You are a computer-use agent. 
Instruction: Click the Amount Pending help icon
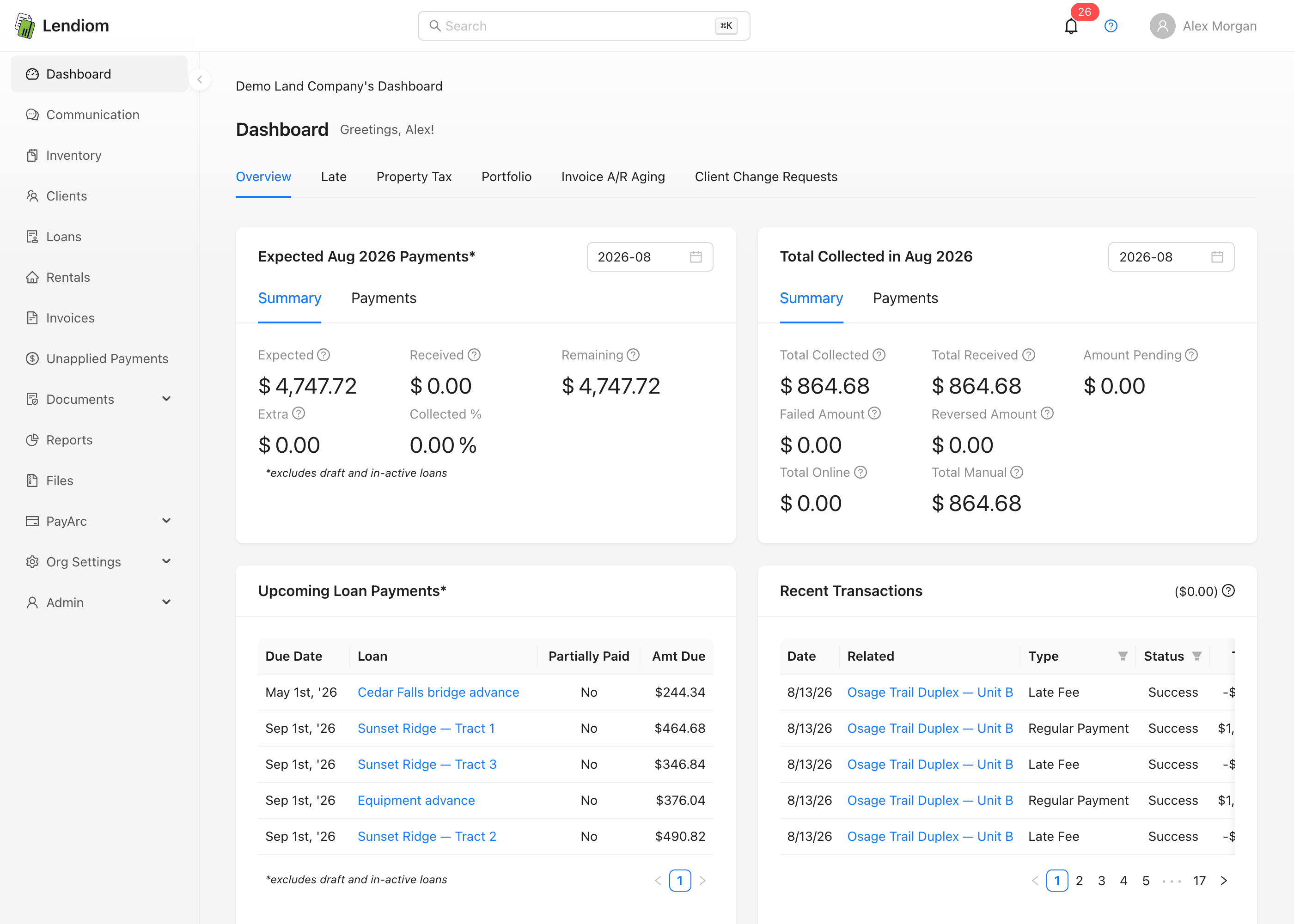[1191, 355]
